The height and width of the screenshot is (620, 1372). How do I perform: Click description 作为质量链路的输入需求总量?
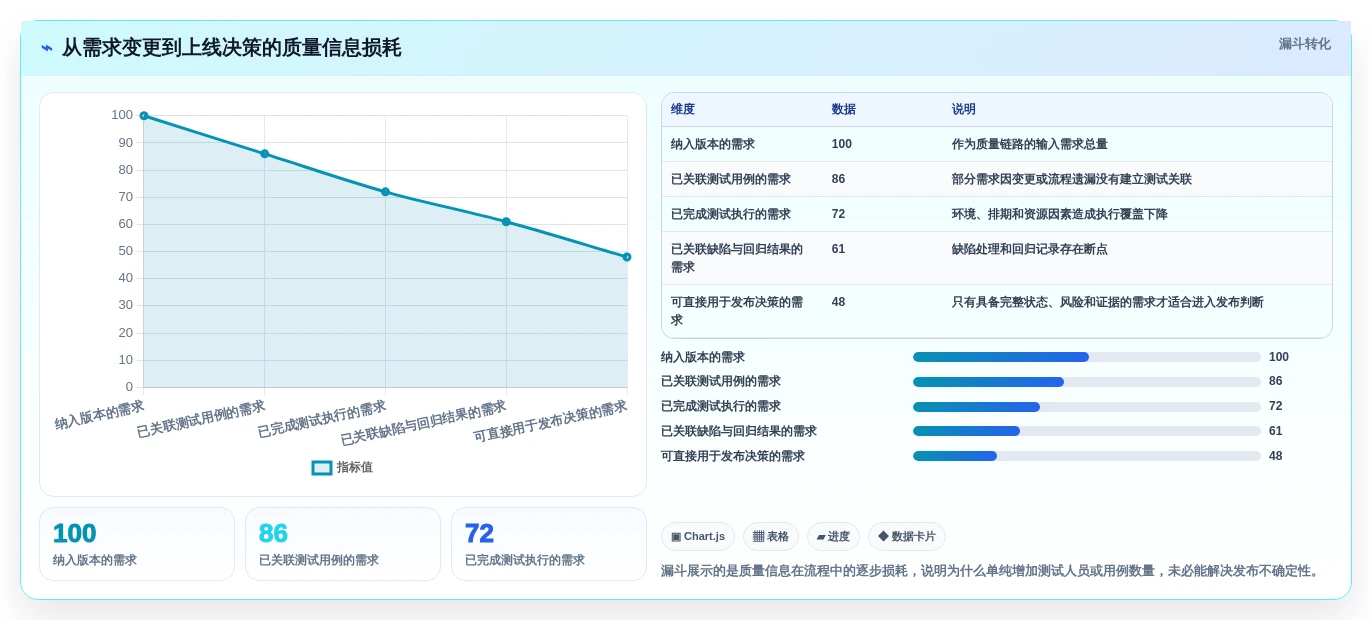(1030, 144)
